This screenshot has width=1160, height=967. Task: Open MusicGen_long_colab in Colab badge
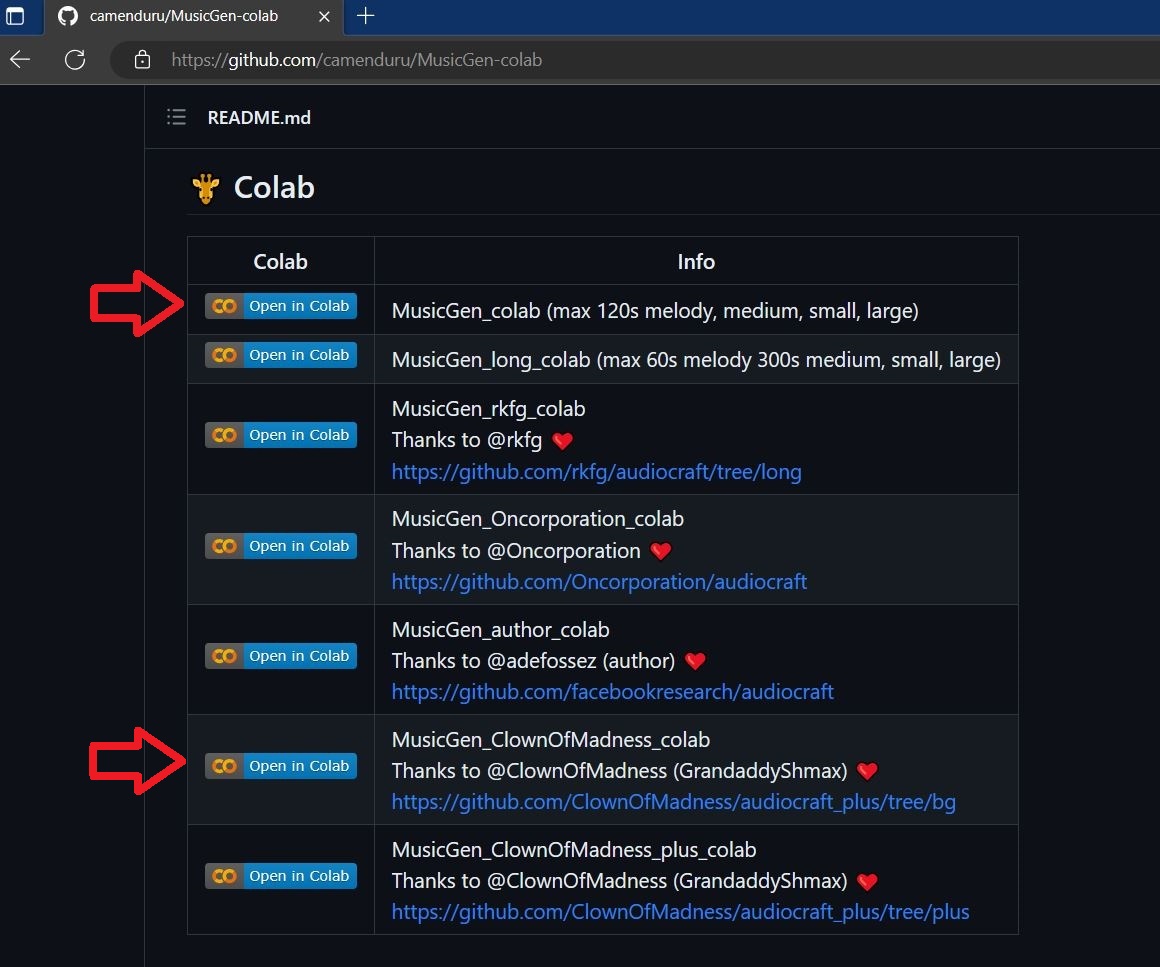(281, 355)
